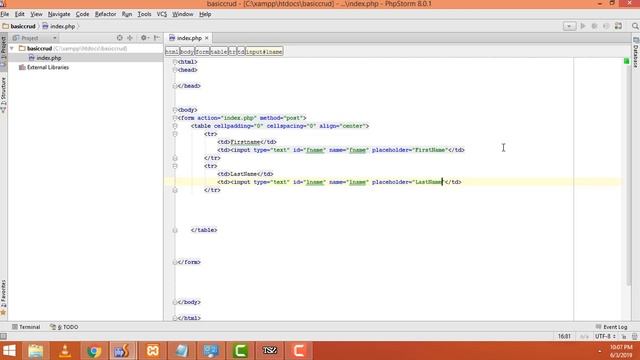
Task: Click the green inspection status indicator
Action: click(627, 61)
